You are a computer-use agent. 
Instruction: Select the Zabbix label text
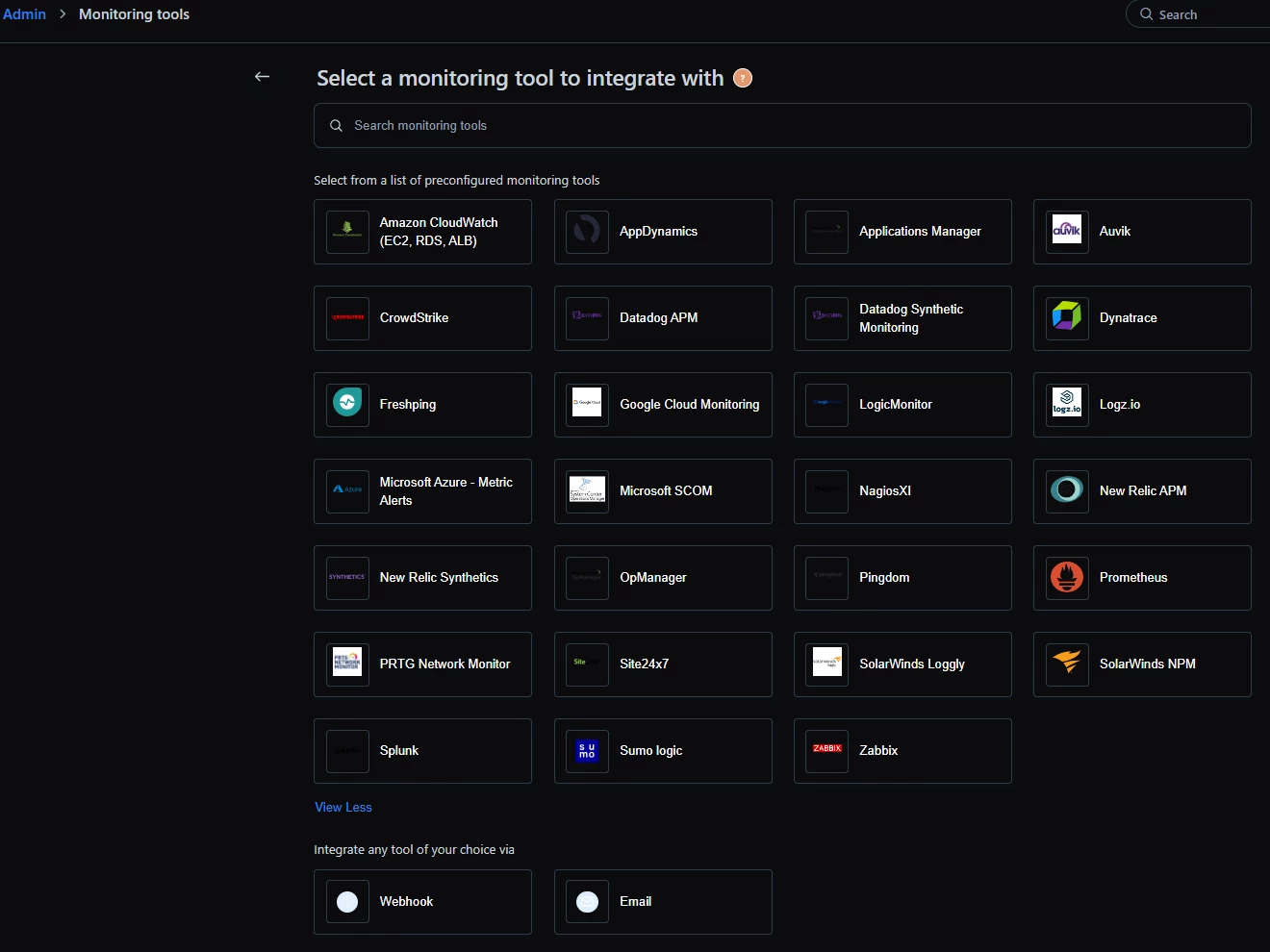pos(878,751)
